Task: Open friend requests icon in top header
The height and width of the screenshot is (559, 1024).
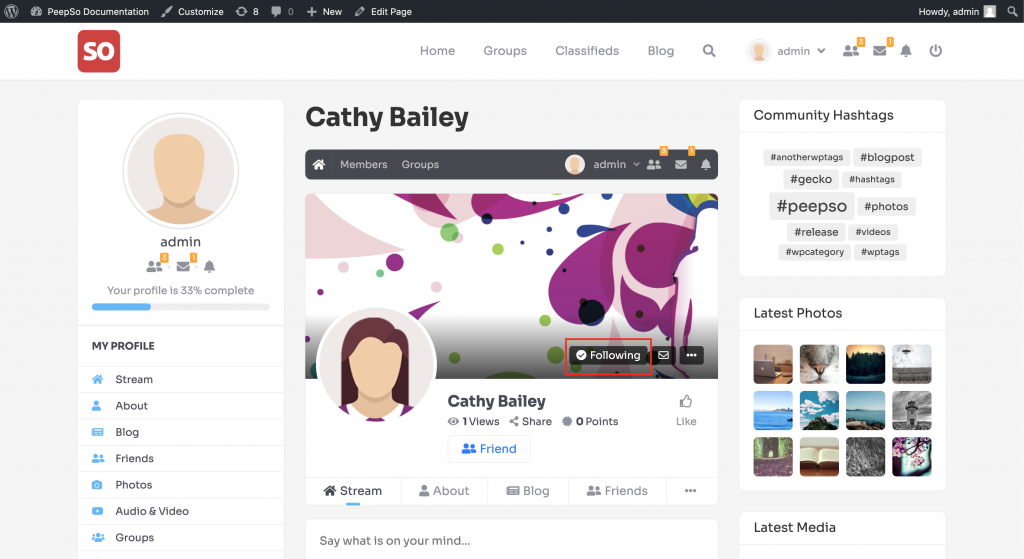Action: pyautogui.click(x=851, y=51)
